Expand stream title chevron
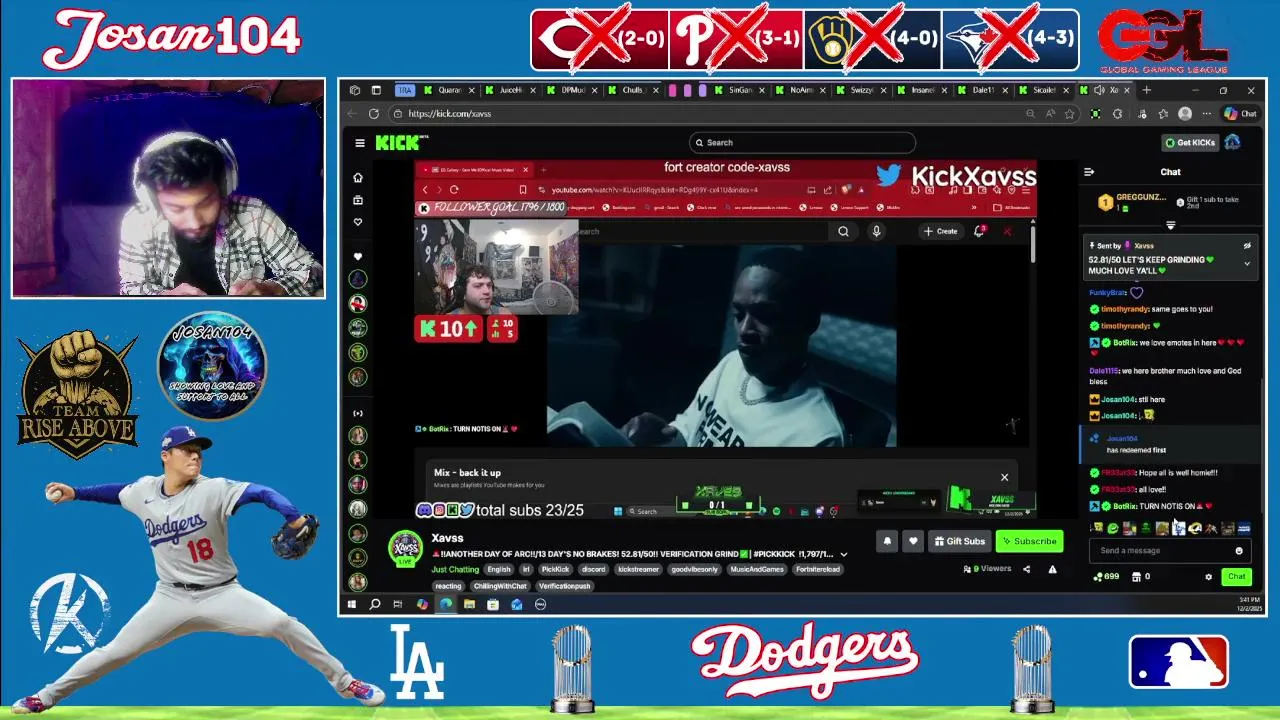 click(843, 554)
